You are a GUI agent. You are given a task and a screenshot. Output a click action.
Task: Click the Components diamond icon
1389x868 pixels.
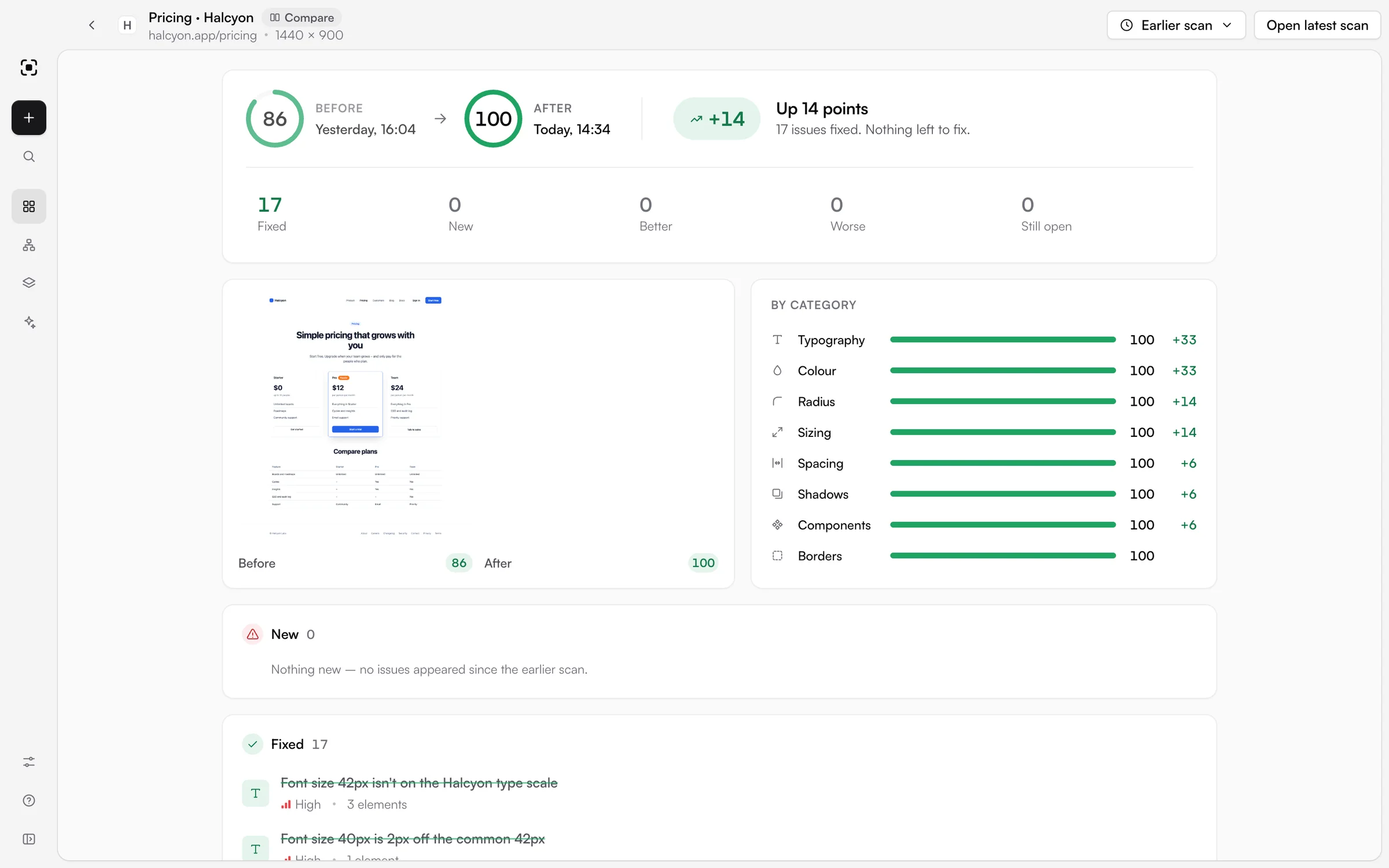777,525
